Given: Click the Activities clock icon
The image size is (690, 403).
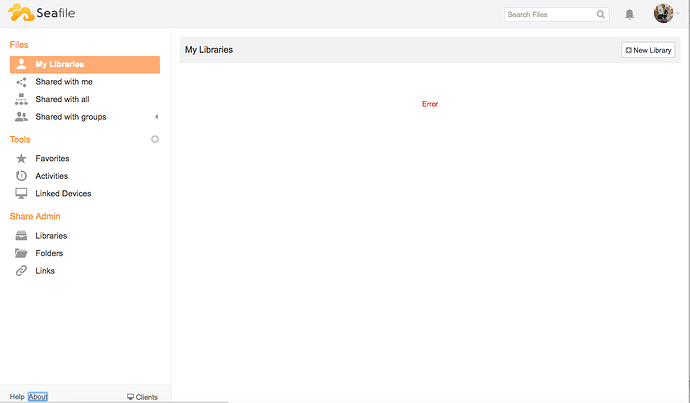Looking at the screenshot, I should pyautogui.click(x=22, y=176).
